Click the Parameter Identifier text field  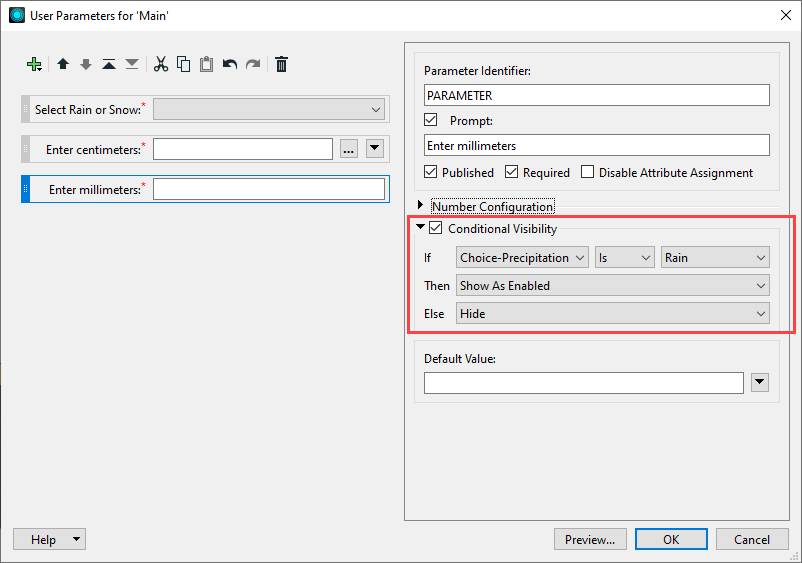[596, 95]
